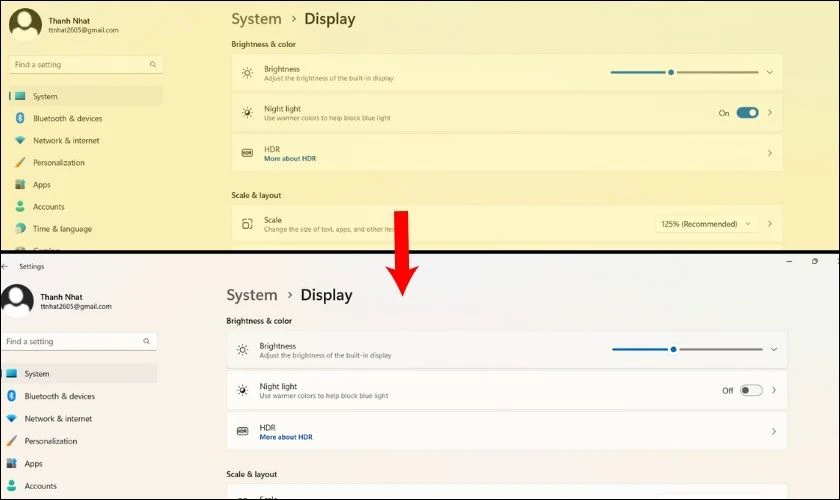Open HDR row chevron in yellow-tinted window
This screenshot has width=840, height=500.
click(x=770, y=153)
